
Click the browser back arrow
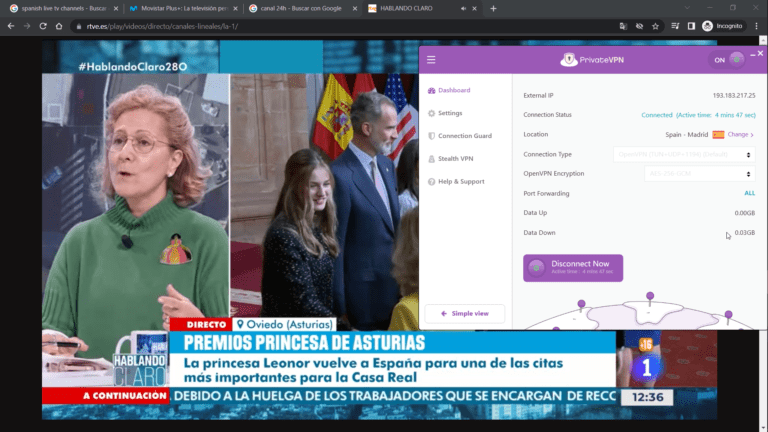(x=12, y=26)
